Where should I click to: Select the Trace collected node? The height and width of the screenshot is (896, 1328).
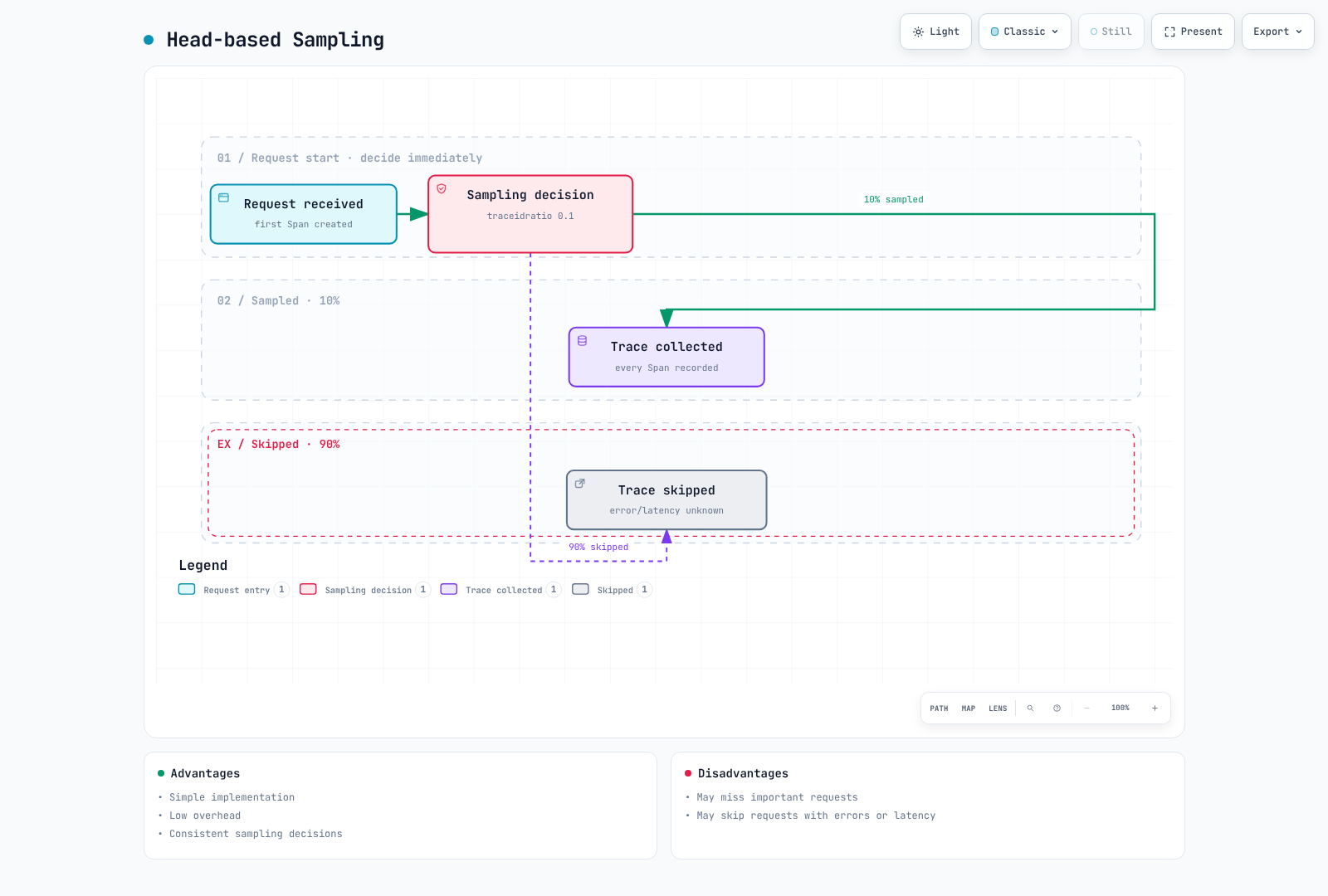point(666,357)
